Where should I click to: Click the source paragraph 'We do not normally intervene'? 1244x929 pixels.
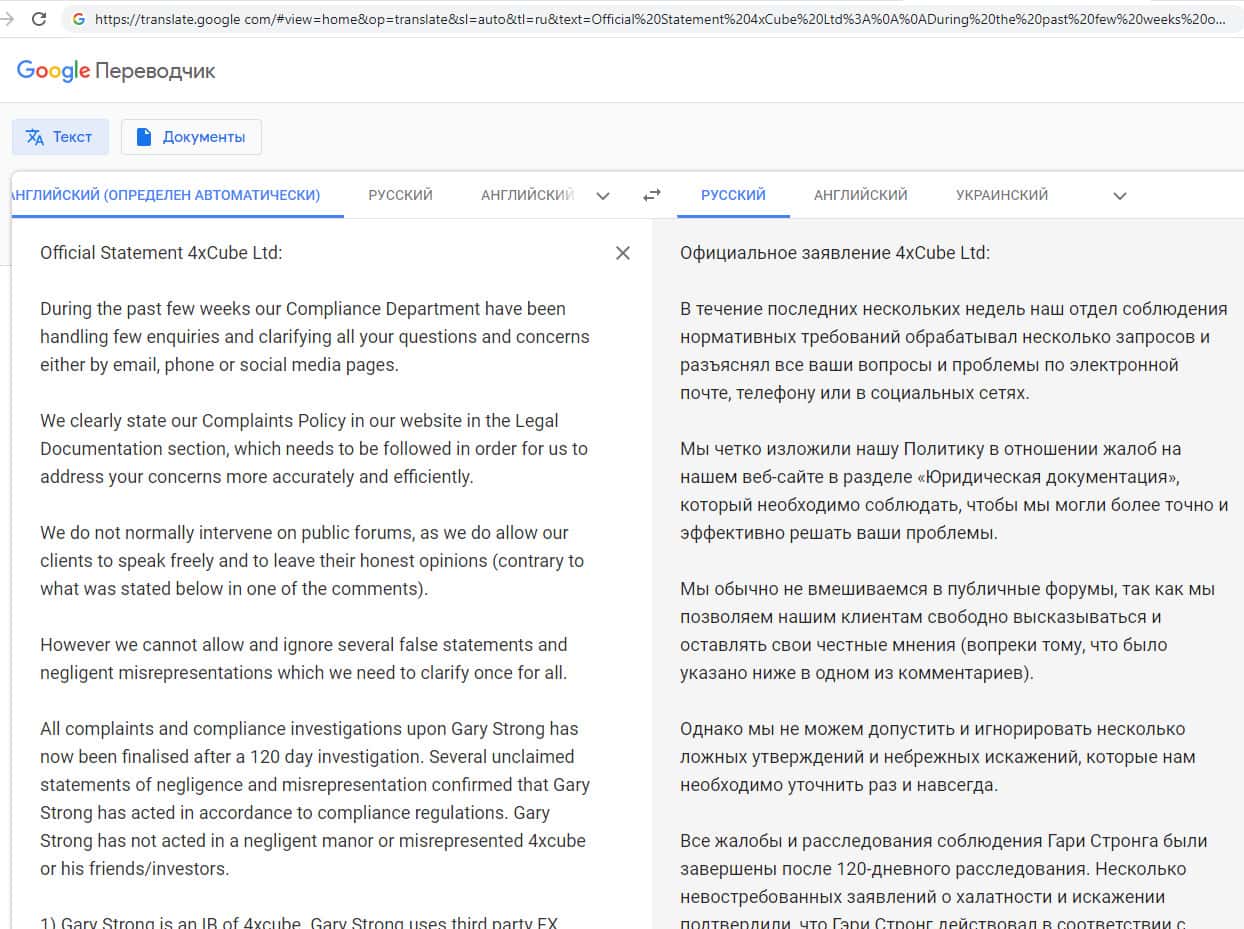point(312,561)
